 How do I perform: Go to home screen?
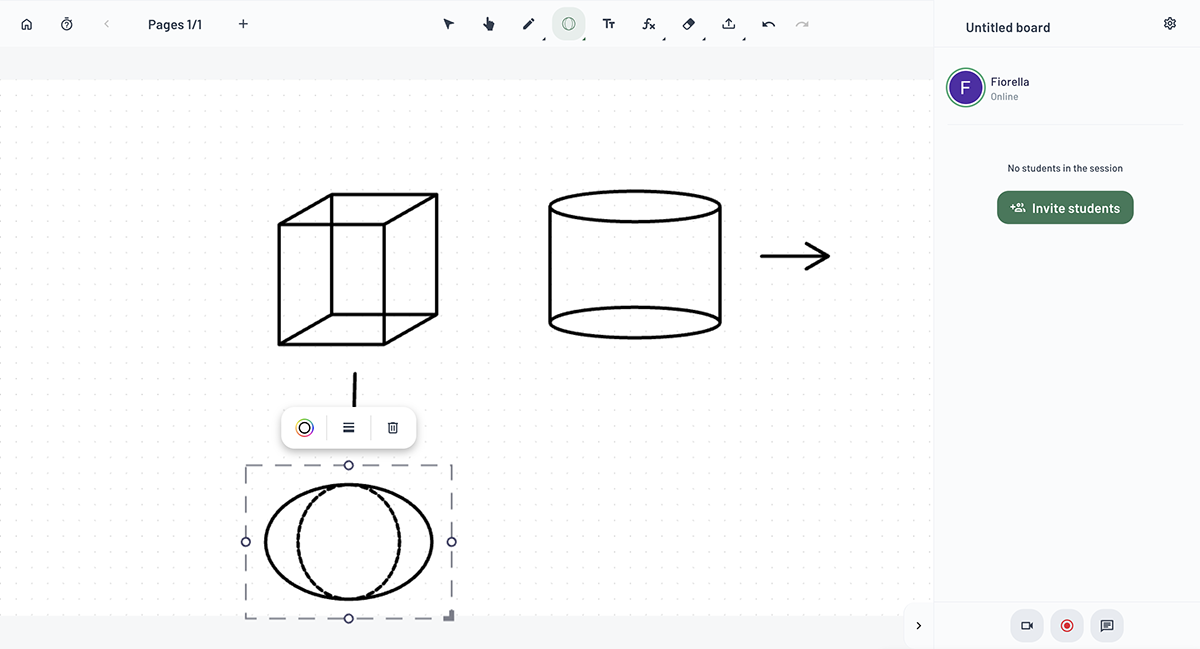(x=27, y=24)
